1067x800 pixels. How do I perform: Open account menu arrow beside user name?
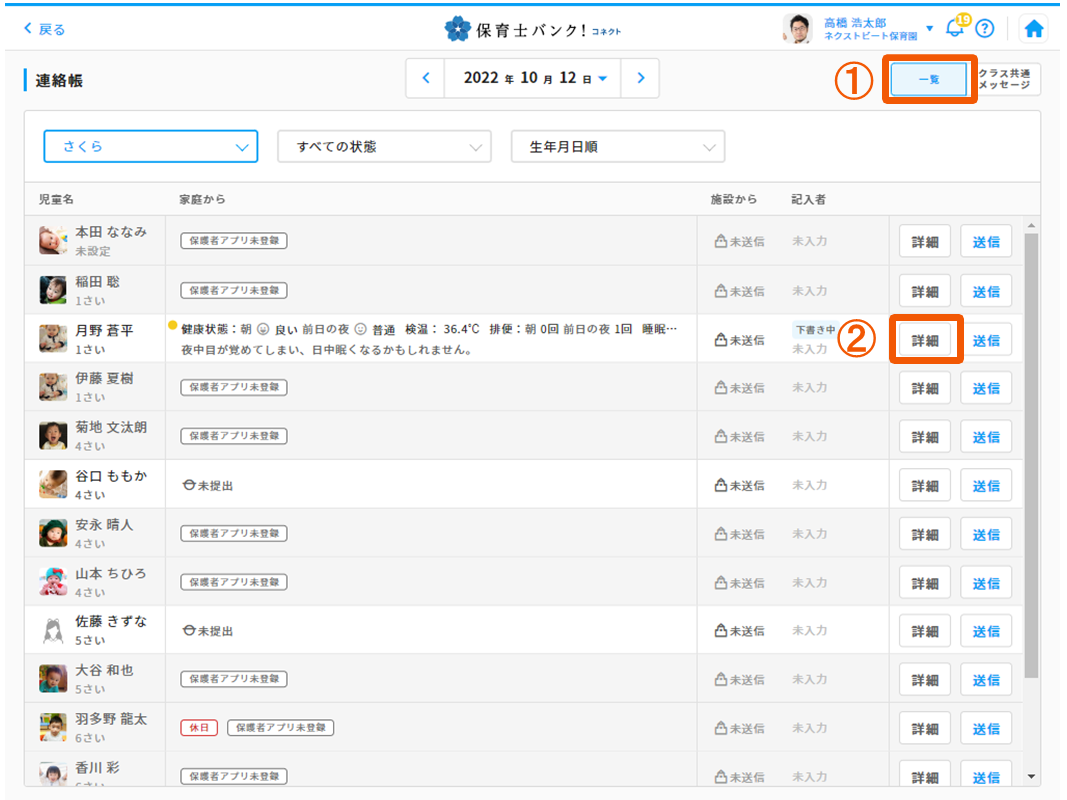[929, 28]
